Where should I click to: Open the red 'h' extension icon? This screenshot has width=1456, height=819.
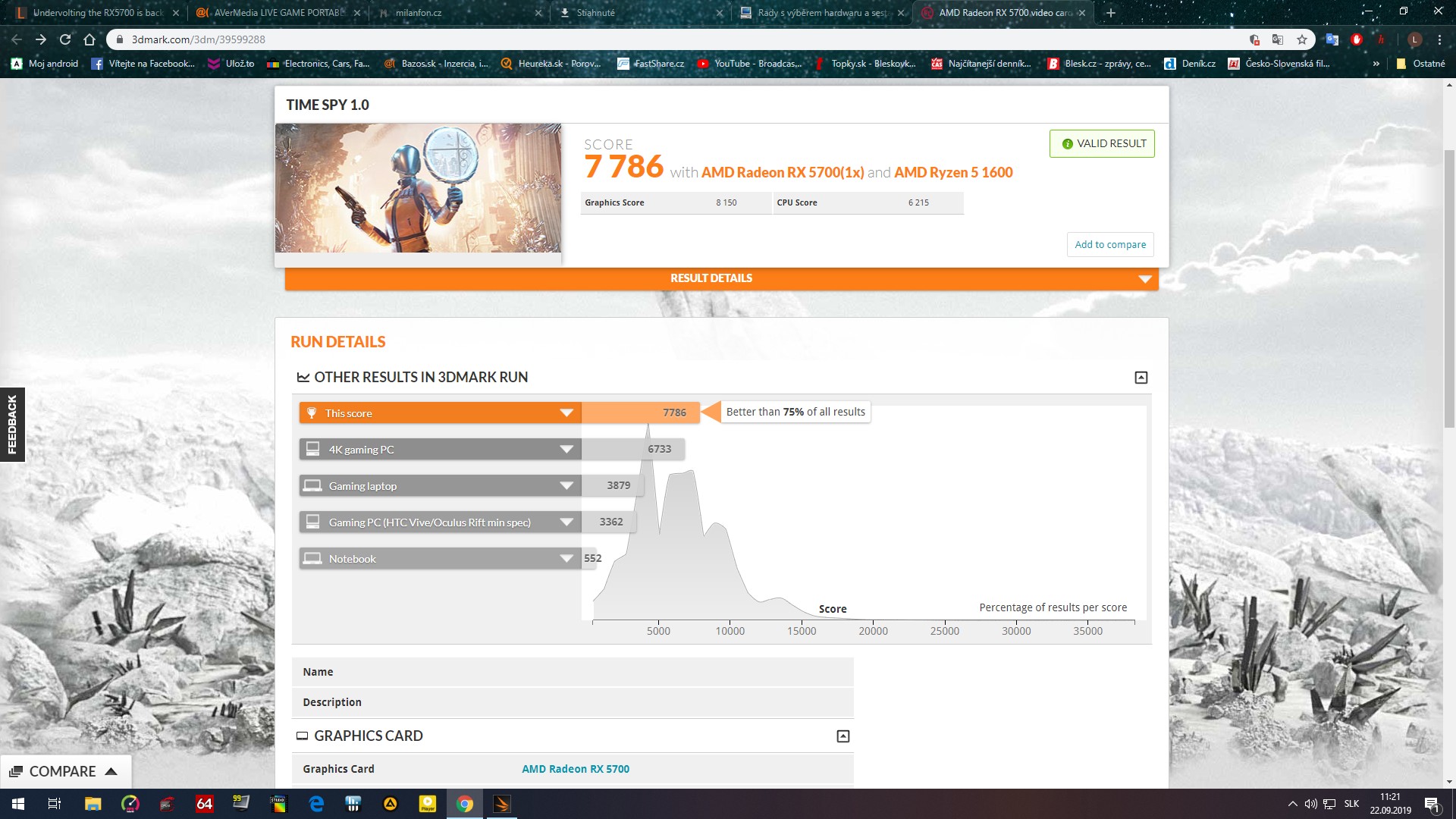point(1381,39)
